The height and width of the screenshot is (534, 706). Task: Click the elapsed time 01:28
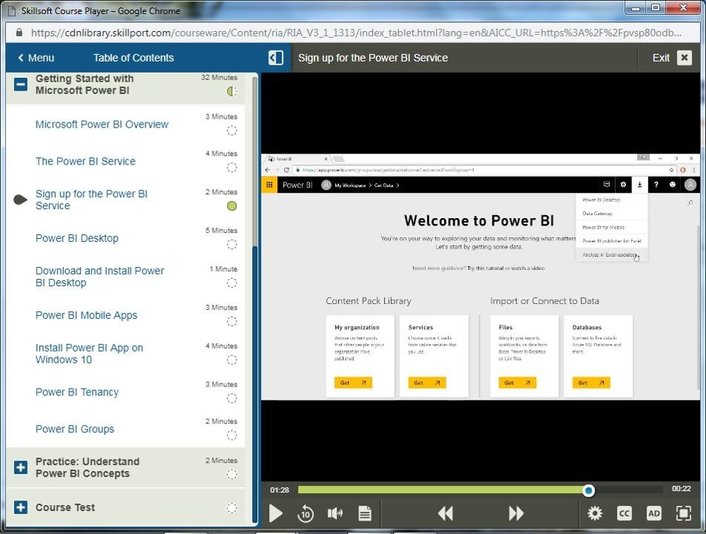(280, 490)
